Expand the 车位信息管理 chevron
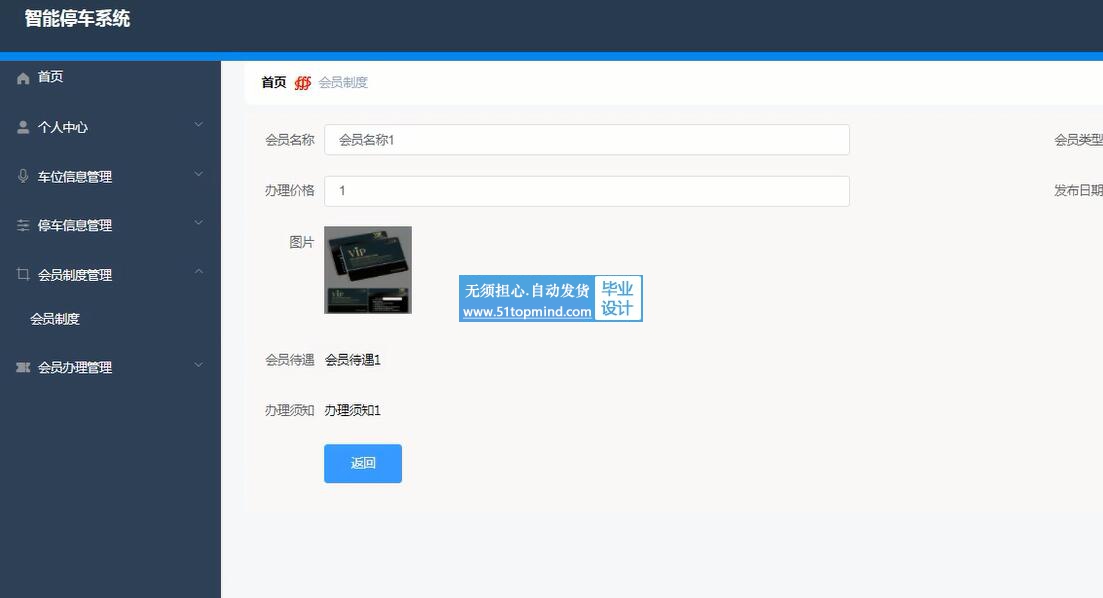The image size is (1103, 598). pyautogui.click(x=198, y=174)
